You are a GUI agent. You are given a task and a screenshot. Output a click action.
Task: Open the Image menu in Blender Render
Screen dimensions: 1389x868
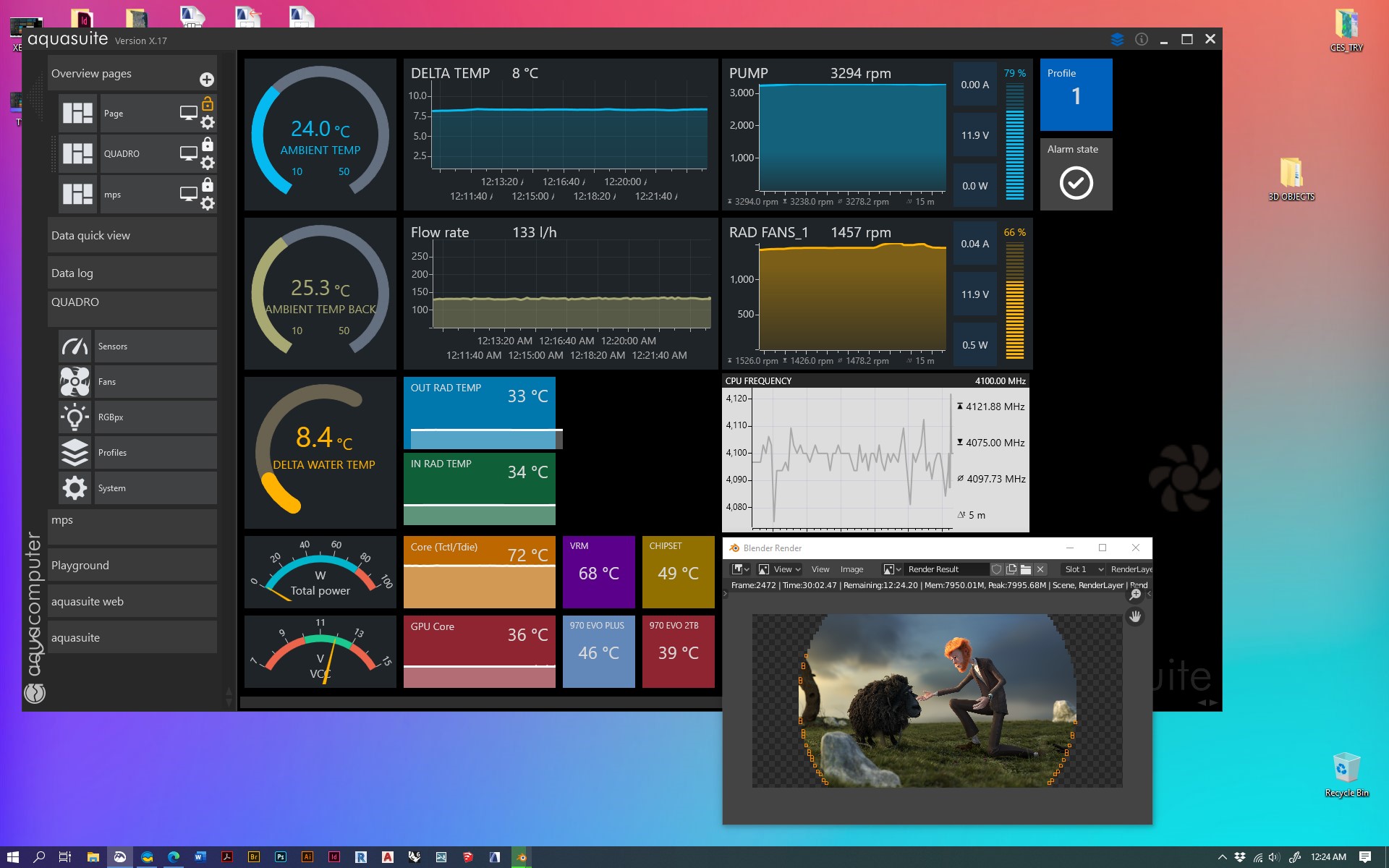[x=851, y=569]
